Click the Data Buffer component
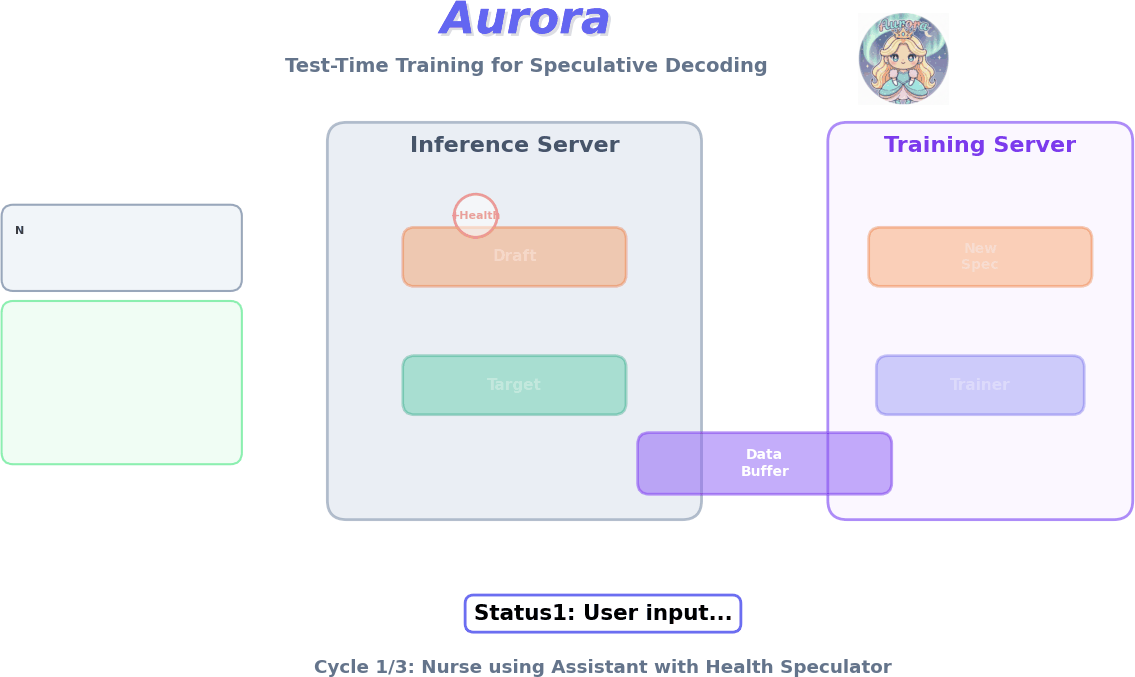The image size is (1135, 677). [764, 463]
